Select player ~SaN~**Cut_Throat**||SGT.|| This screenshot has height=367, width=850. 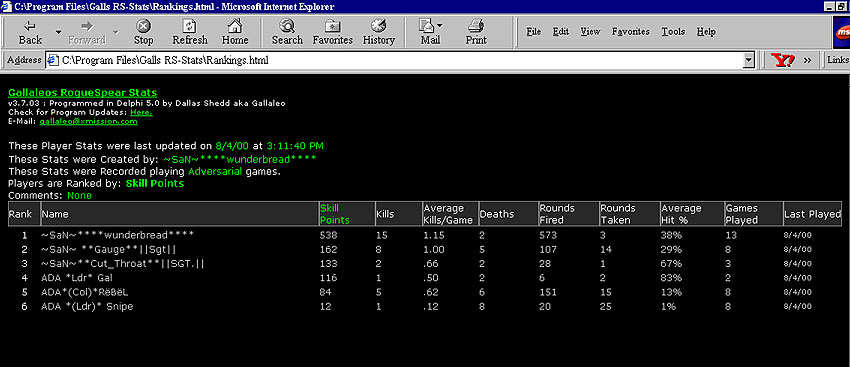click(122, 263)
